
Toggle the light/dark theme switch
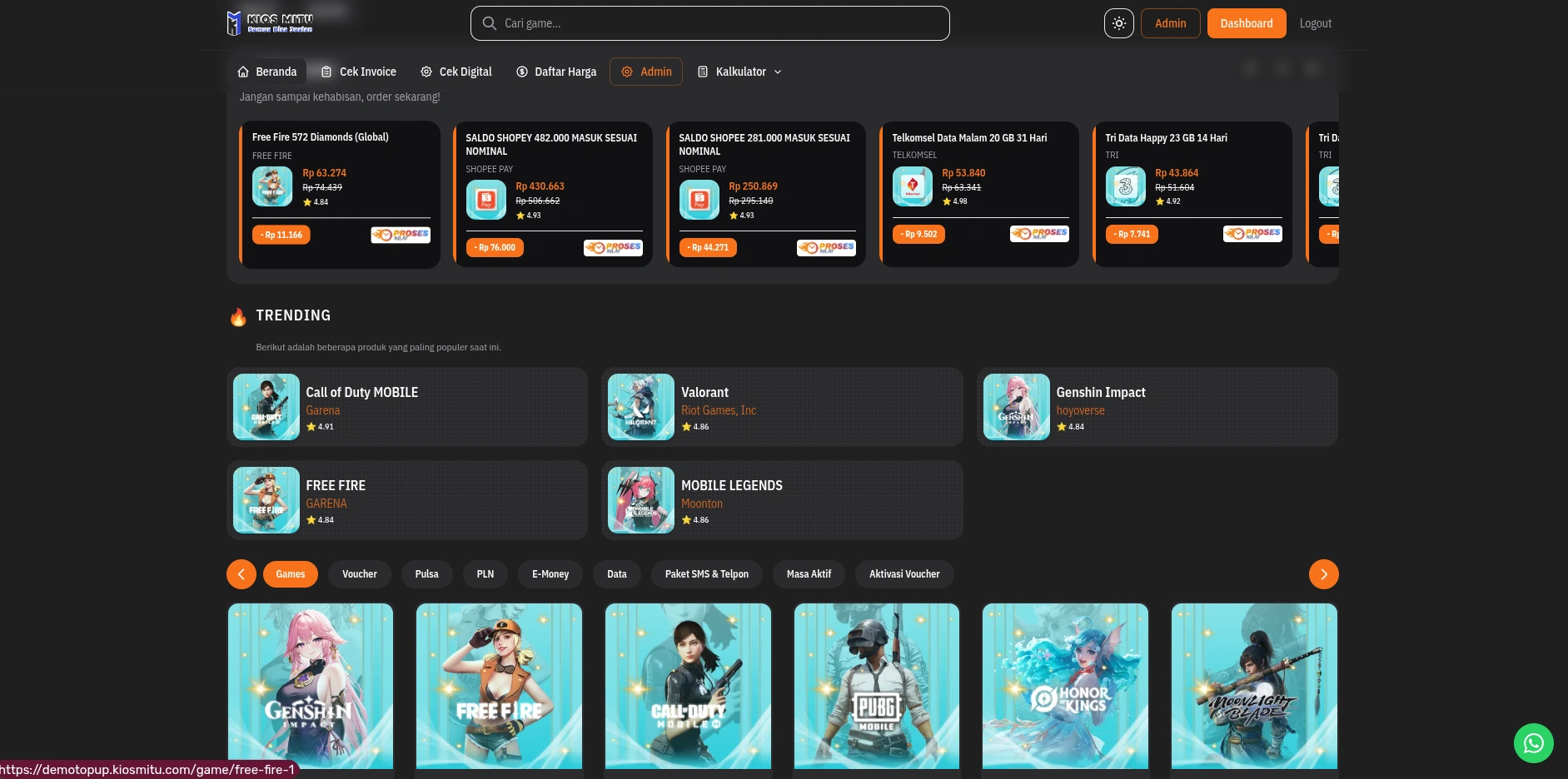(1119, 23)
